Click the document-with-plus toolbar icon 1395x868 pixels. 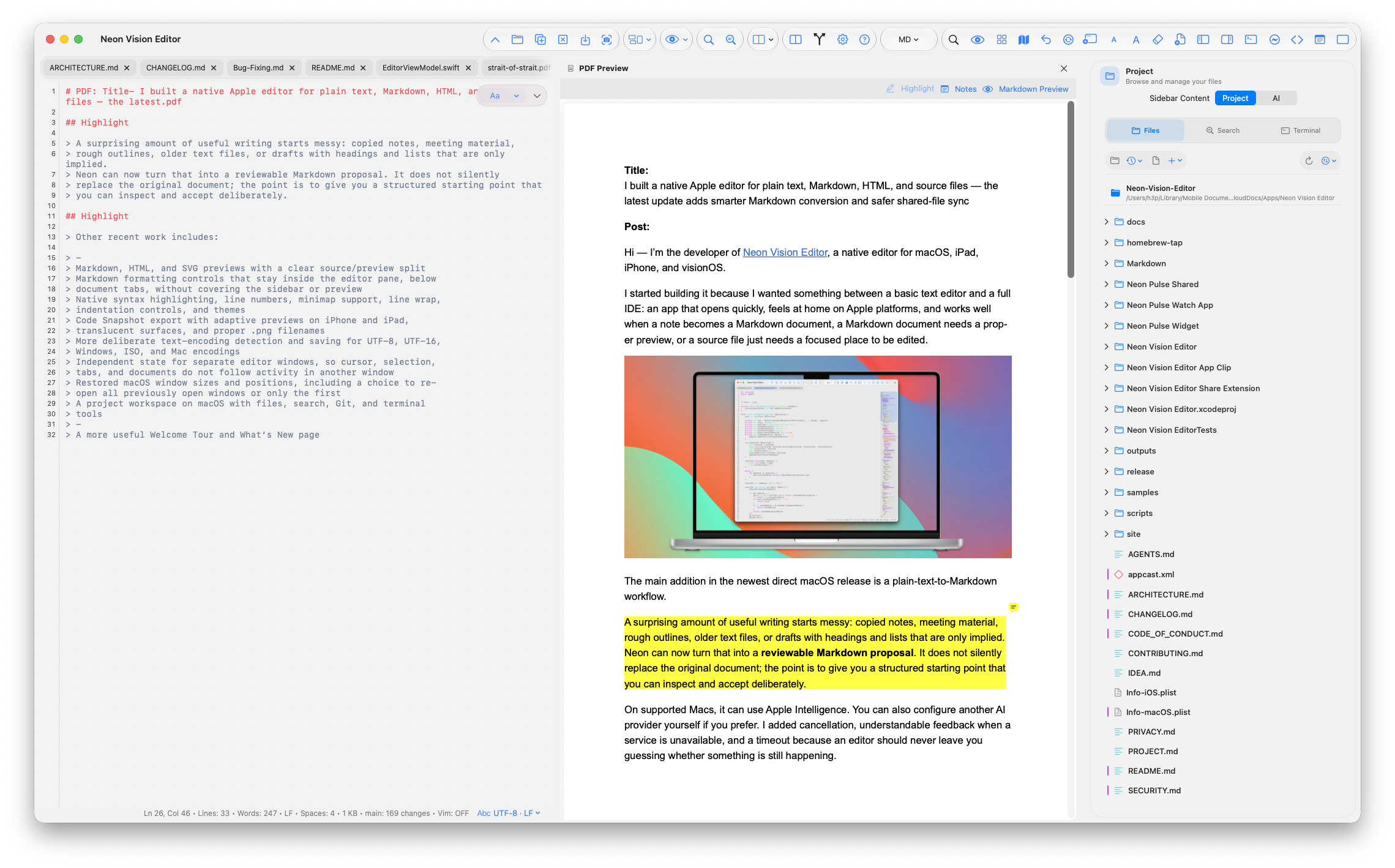click(1180, 40)
